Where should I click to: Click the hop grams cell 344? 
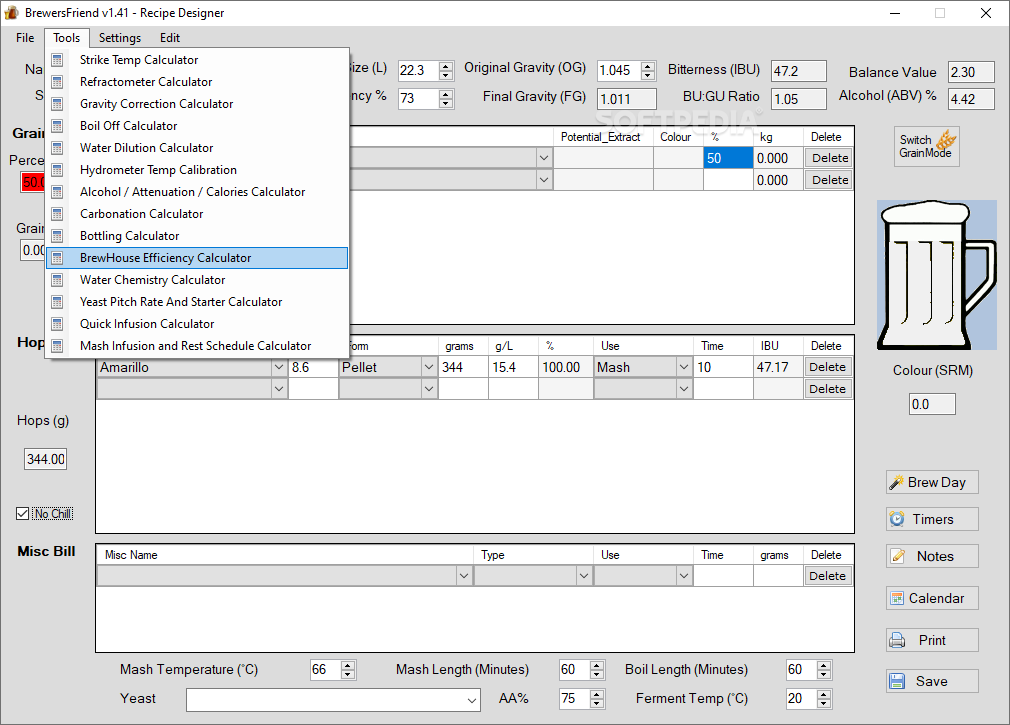463,367
